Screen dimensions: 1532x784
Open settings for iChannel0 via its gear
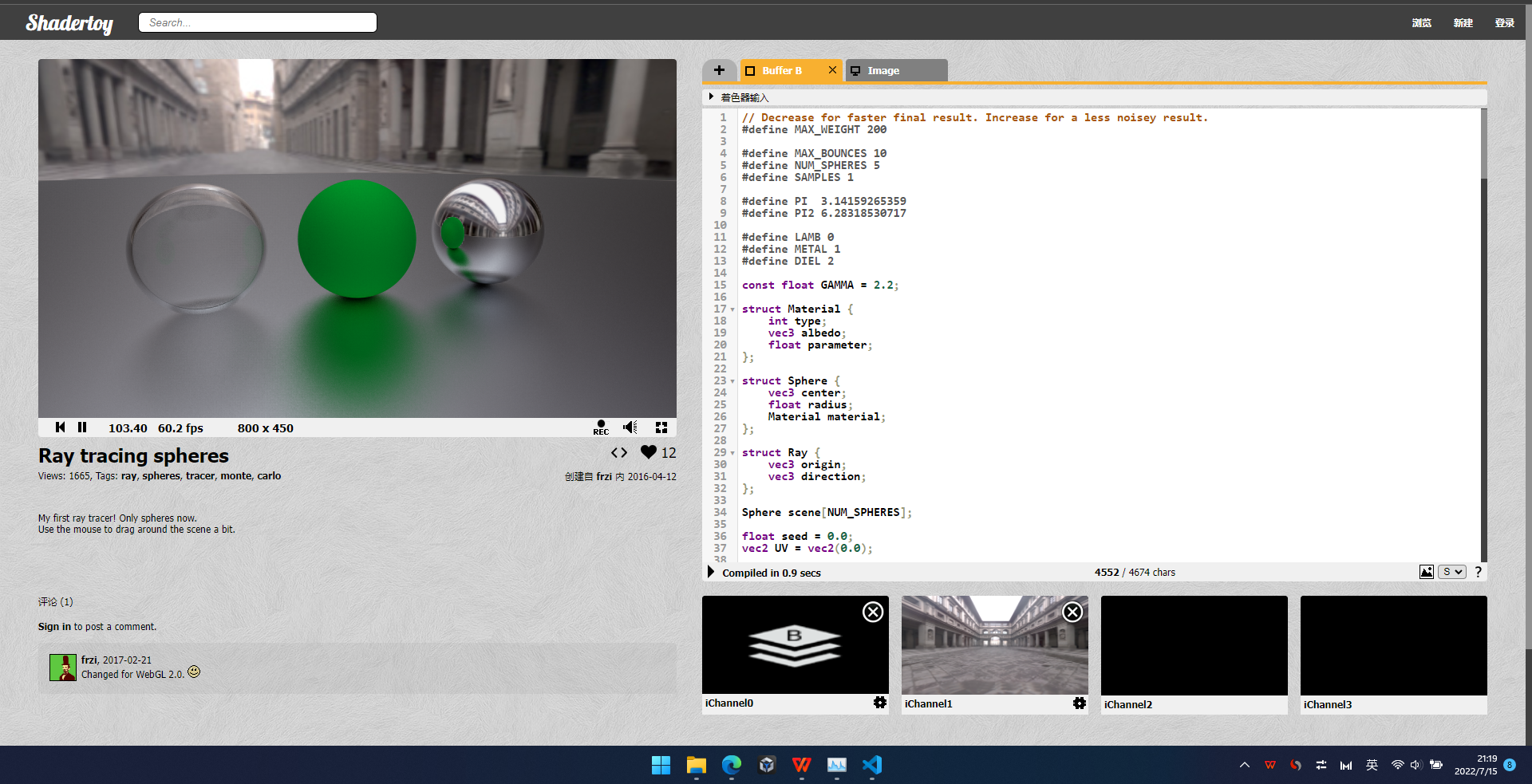(x=880, y=703)
